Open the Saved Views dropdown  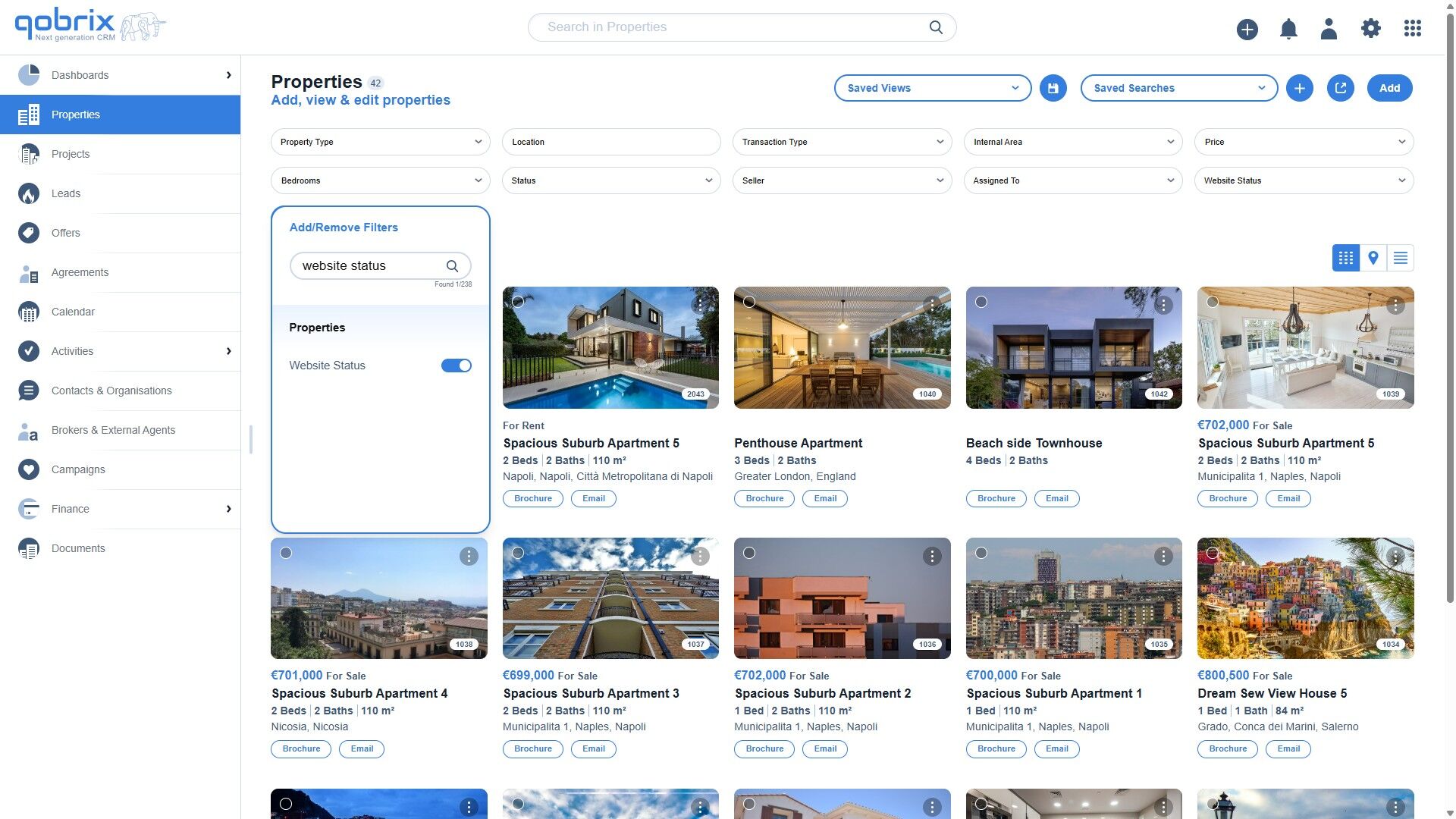[932, 88]
